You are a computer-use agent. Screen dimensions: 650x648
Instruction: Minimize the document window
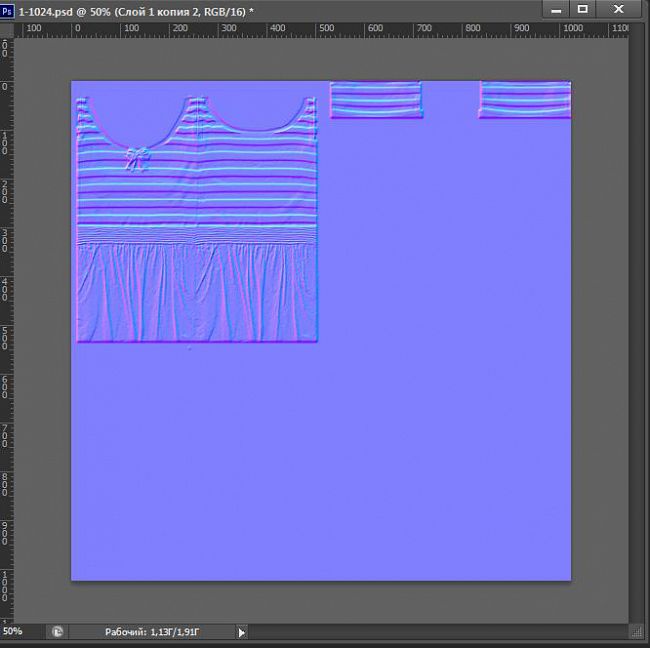click(556, 10)
